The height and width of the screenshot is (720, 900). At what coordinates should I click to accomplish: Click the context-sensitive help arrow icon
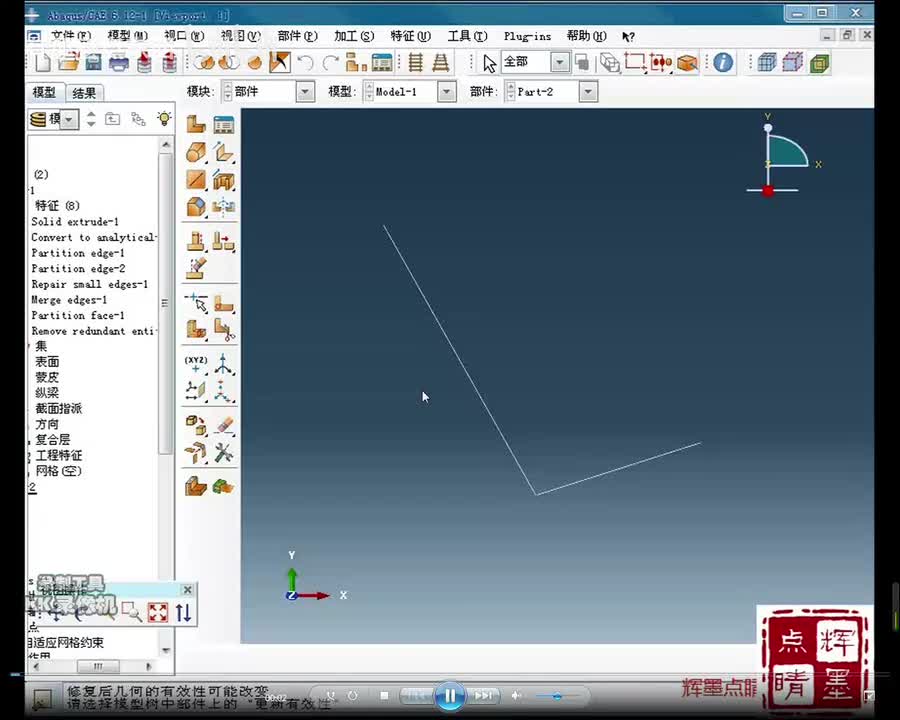[629, 37]
